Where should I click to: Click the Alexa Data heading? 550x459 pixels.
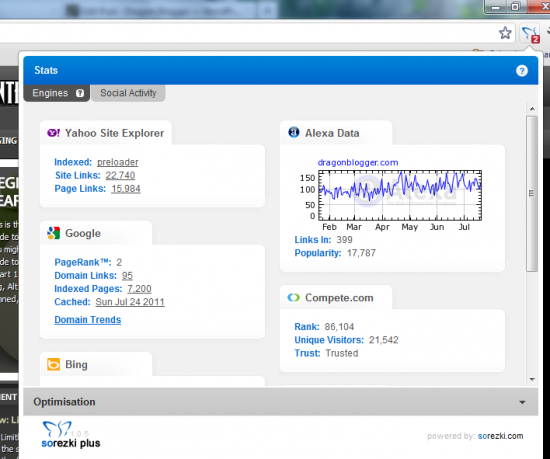click(x=332, y=133)
